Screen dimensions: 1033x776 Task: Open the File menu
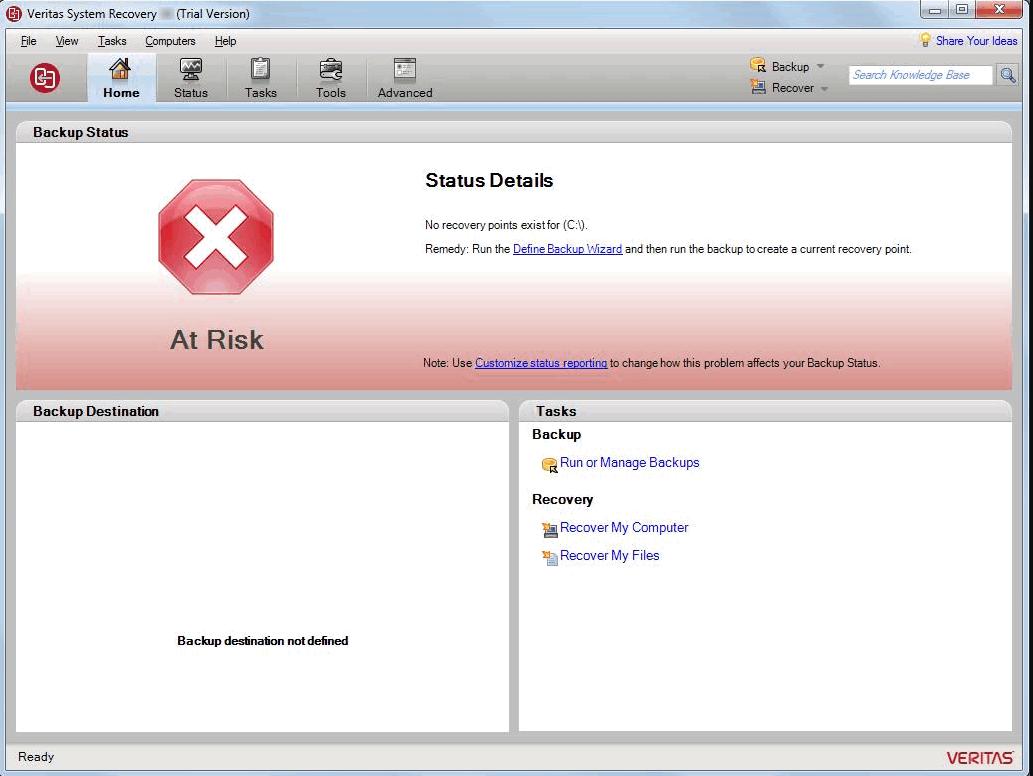[28, 41]
